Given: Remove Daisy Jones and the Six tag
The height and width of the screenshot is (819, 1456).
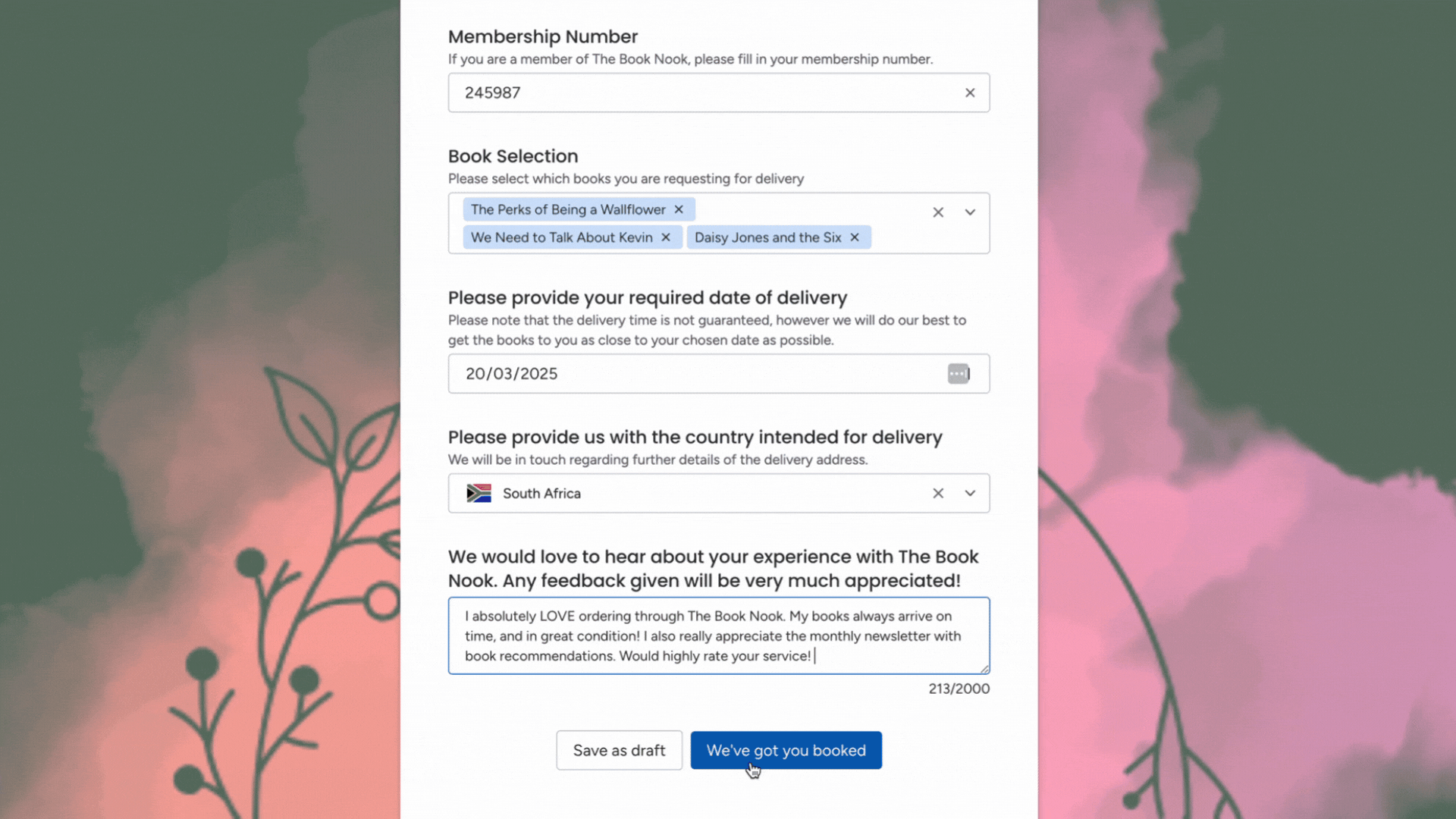Looking at the screenshot, I should (855, 237).
